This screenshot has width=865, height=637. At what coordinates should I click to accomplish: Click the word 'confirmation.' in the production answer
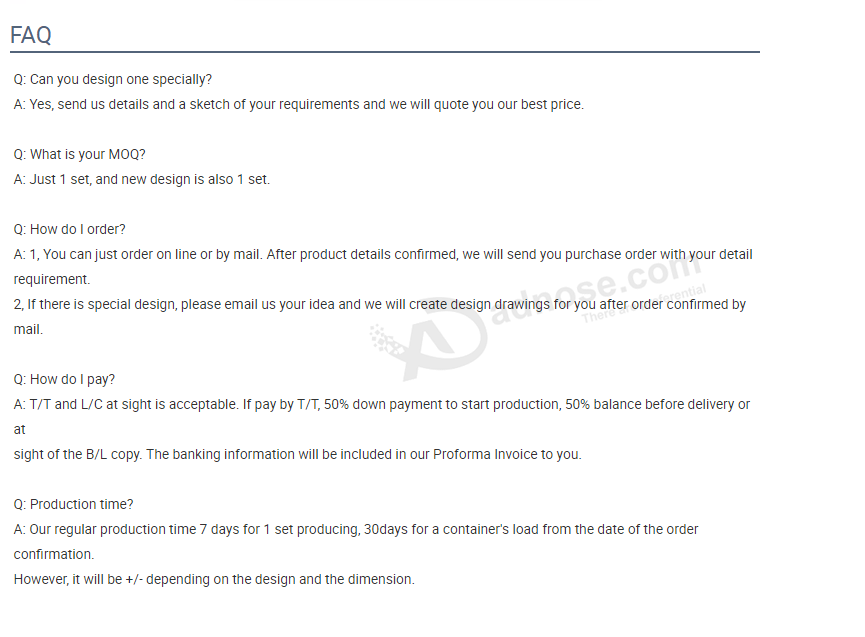click(54, 554)
